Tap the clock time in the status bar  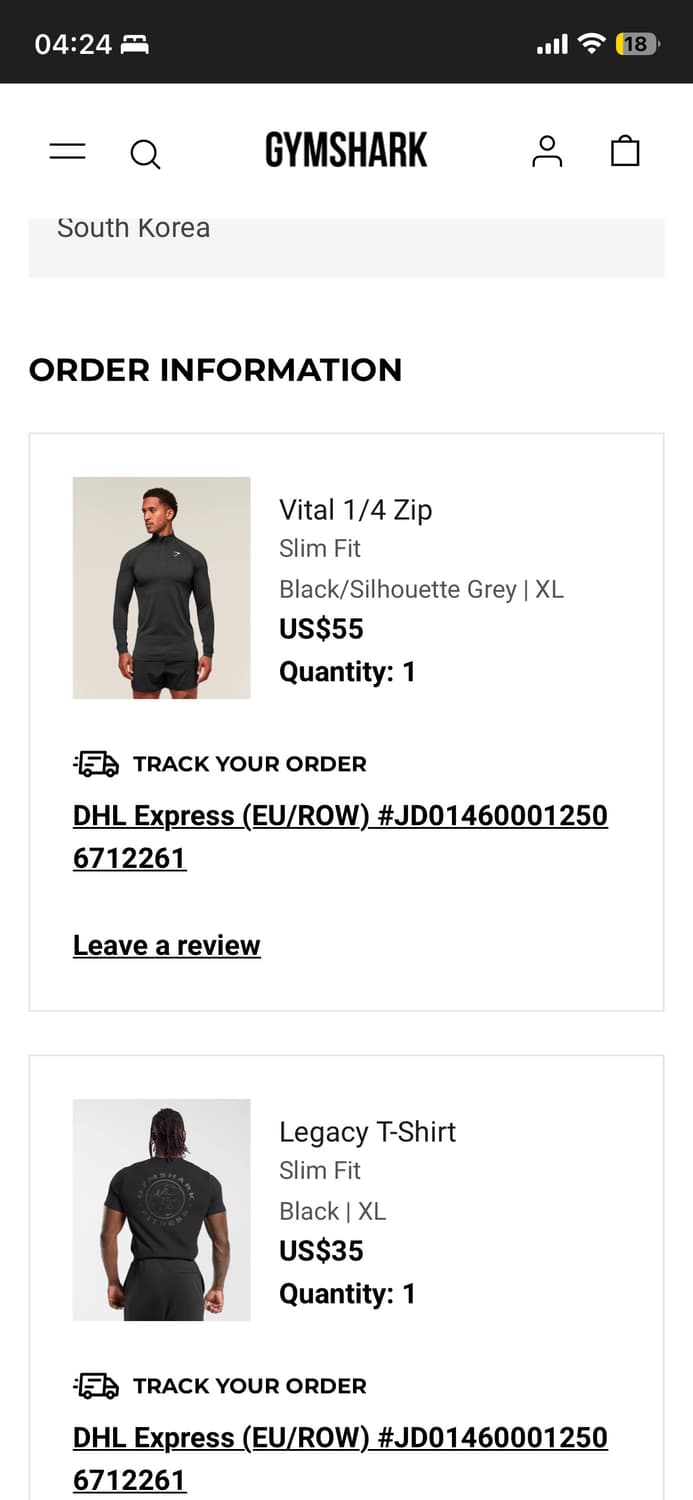[x=62, y=43]
